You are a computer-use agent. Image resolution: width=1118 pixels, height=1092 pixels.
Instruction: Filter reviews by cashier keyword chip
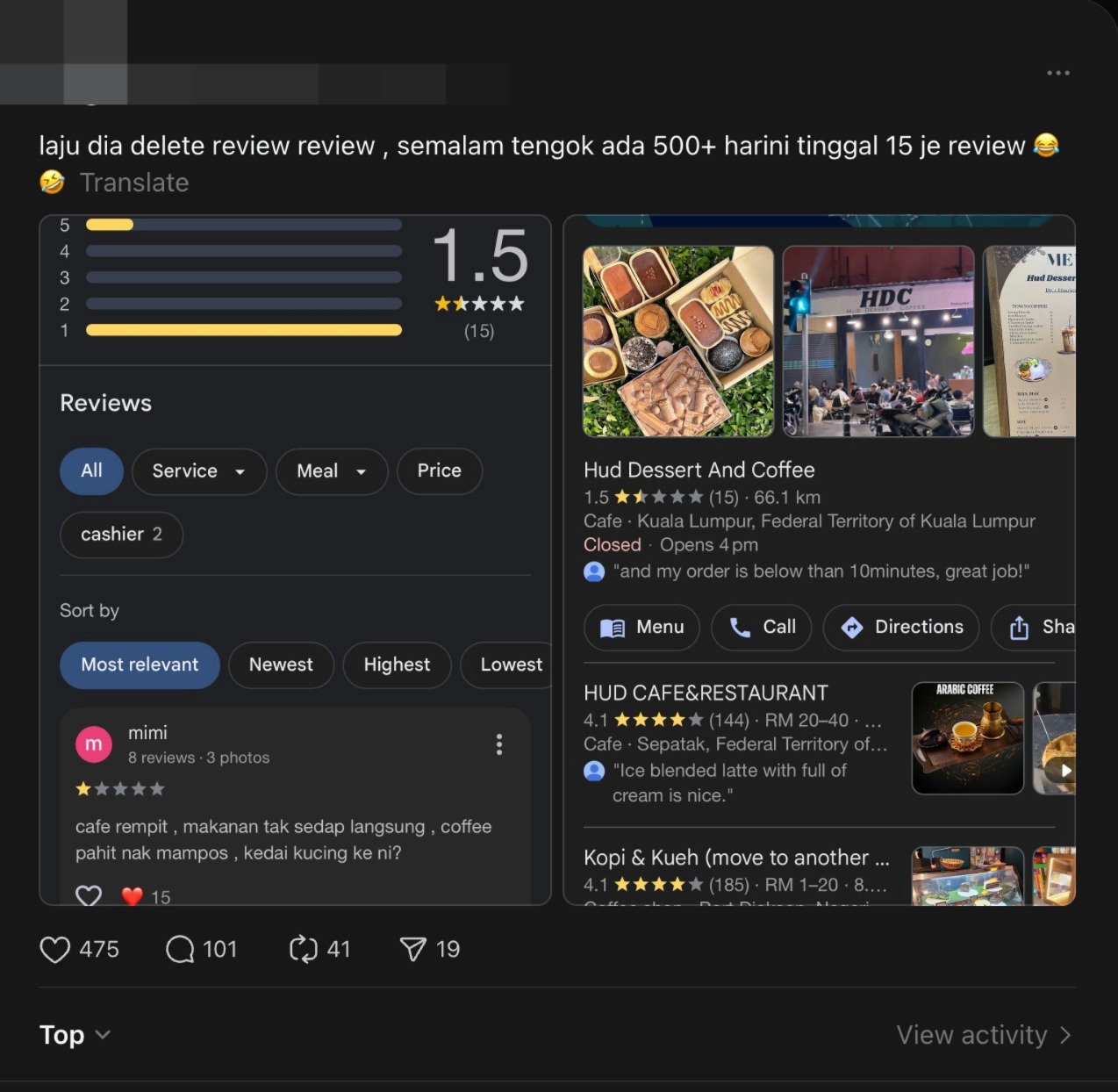coord(121,535)
